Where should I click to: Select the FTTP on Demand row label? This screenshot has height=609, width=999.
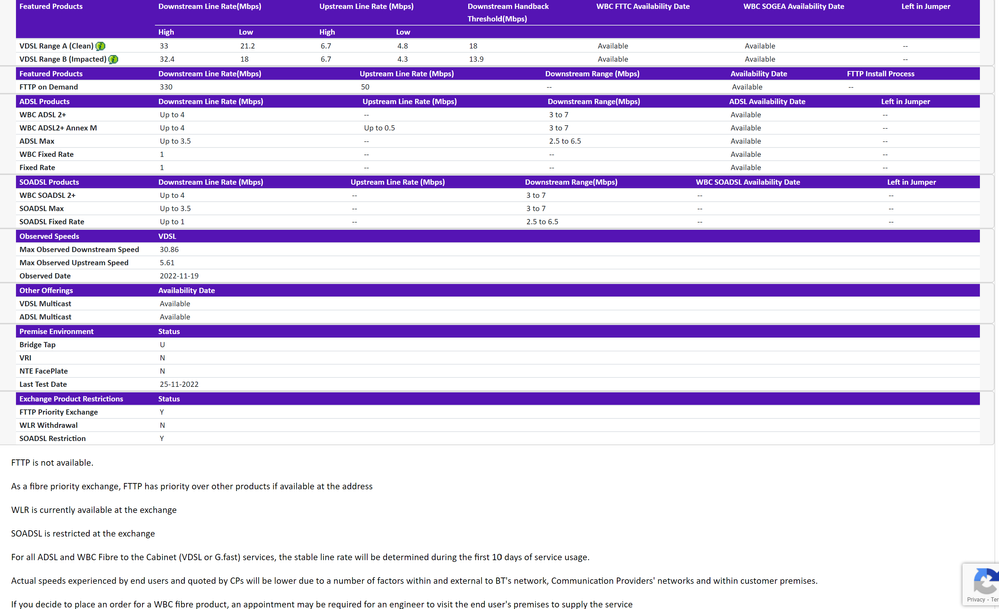point(48,87)
